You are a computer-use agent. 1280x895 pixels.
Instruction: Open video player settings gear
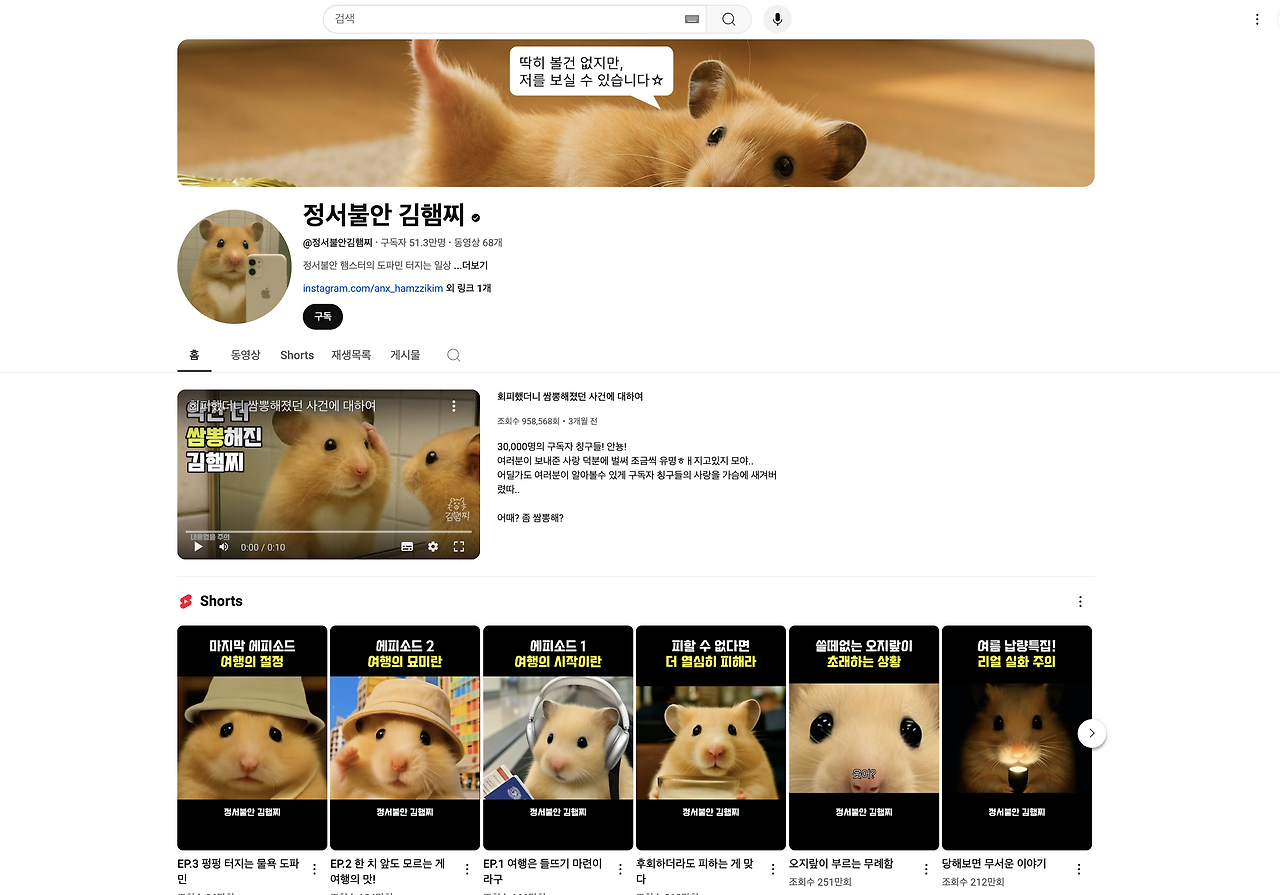tap(432, 547)
